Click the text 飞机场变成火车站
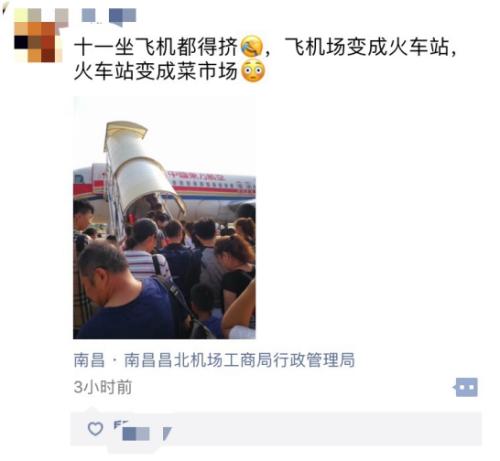The image size is (500, 461). point(366,46)
